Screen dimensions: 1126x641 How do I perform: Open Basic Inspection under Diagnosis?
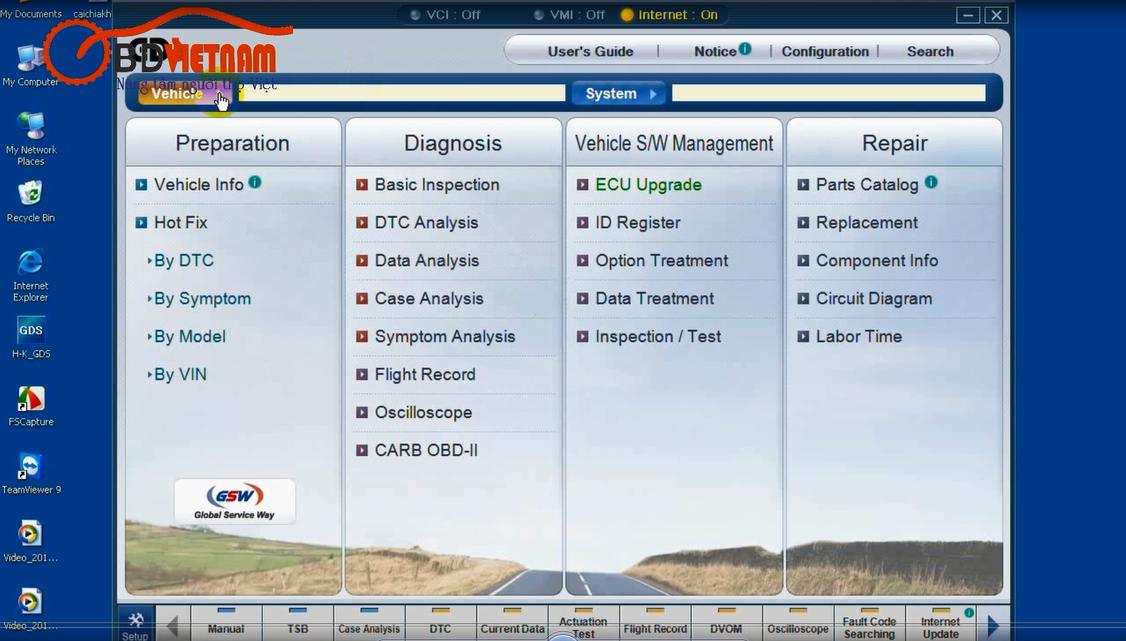(437, 184)
